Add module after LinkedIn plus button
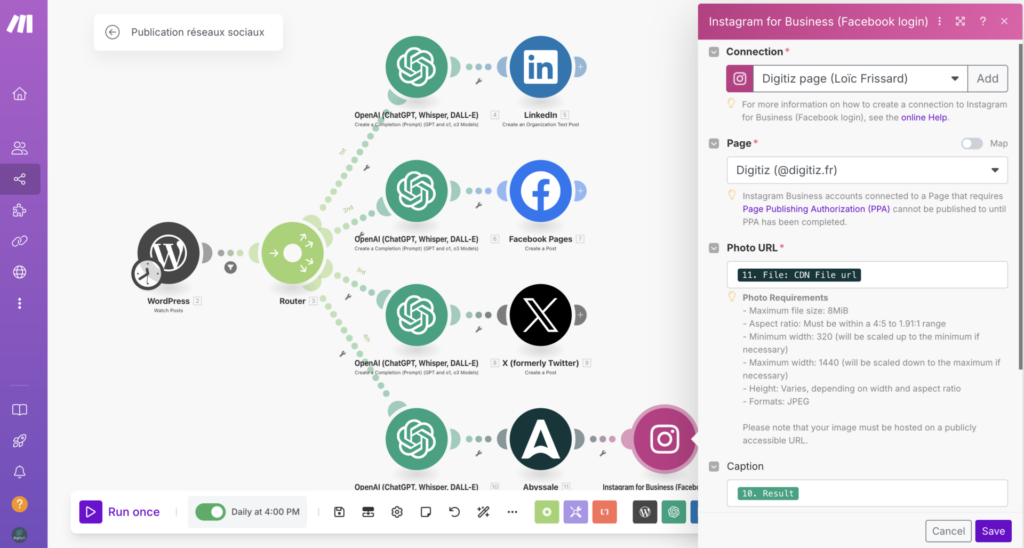The width and height of the screenshot is (1024, 548). pyautogui.click(x=580, y=67)
